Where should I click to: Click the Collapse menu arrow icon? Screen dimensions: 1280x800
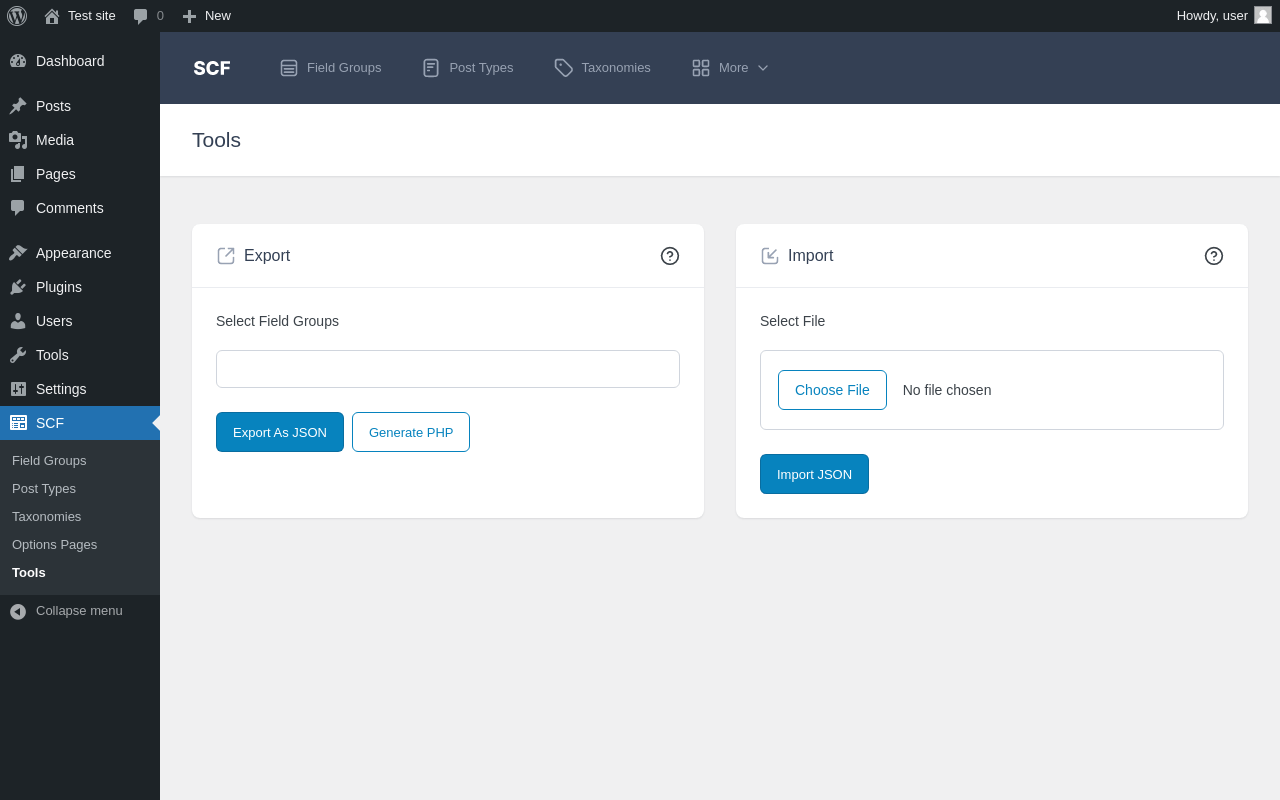pyautogui.click(x=18, y=611)
